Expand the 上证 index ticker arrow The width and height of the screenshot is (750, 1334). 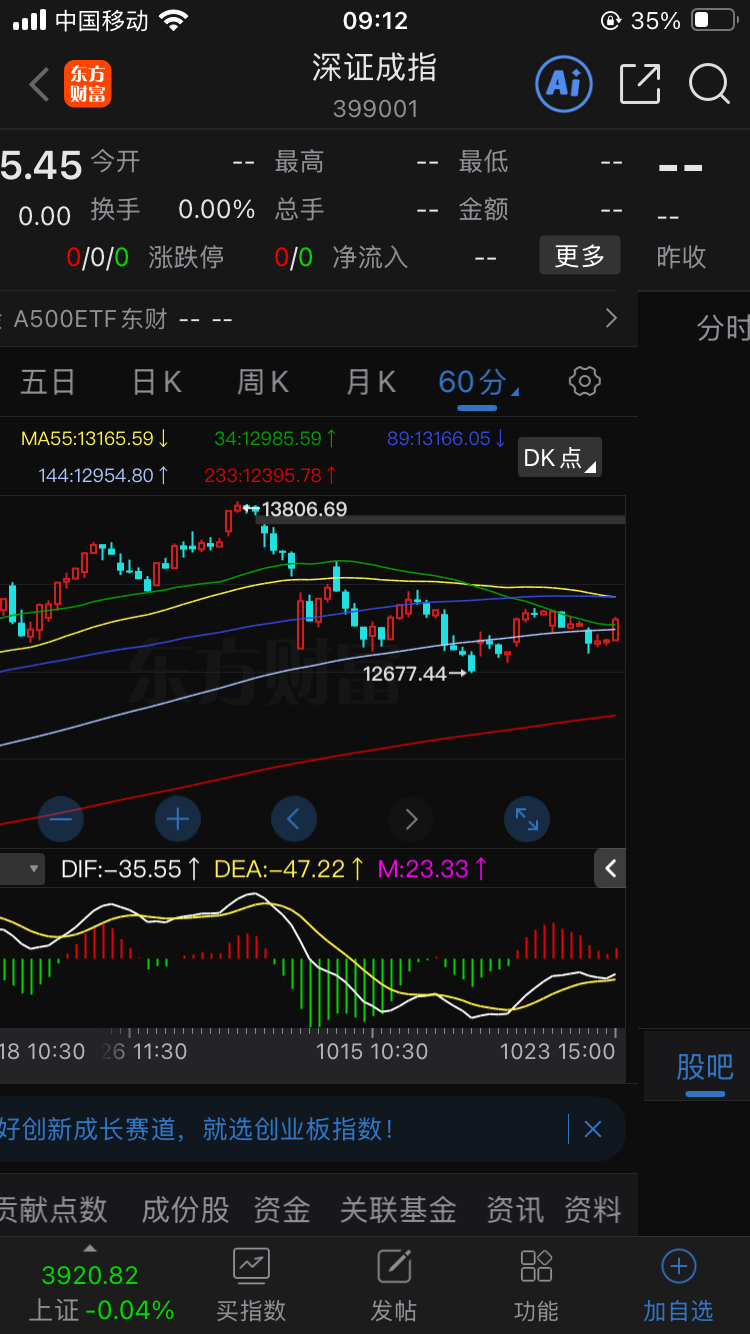pyautogui.click(x=90, y=1249)
